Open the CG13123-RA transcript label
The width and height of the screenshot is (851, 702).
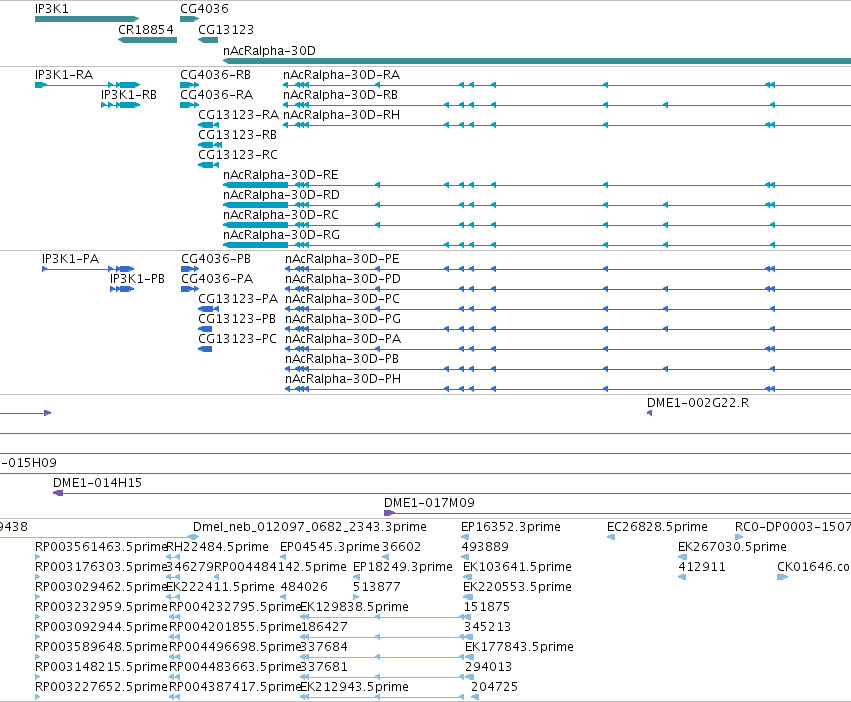point(238,115)
